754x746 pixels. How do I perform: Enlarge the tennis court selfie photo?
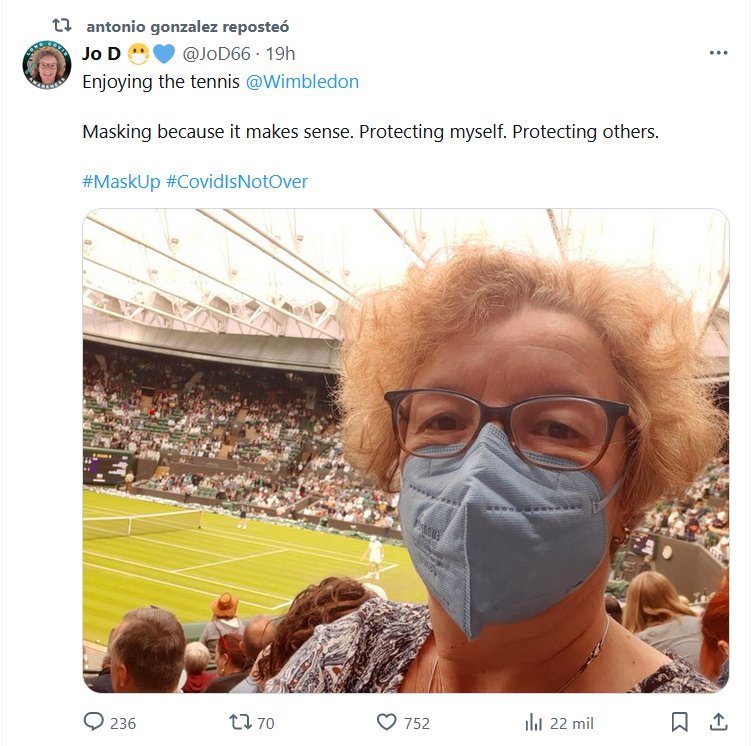coord(405,450)
